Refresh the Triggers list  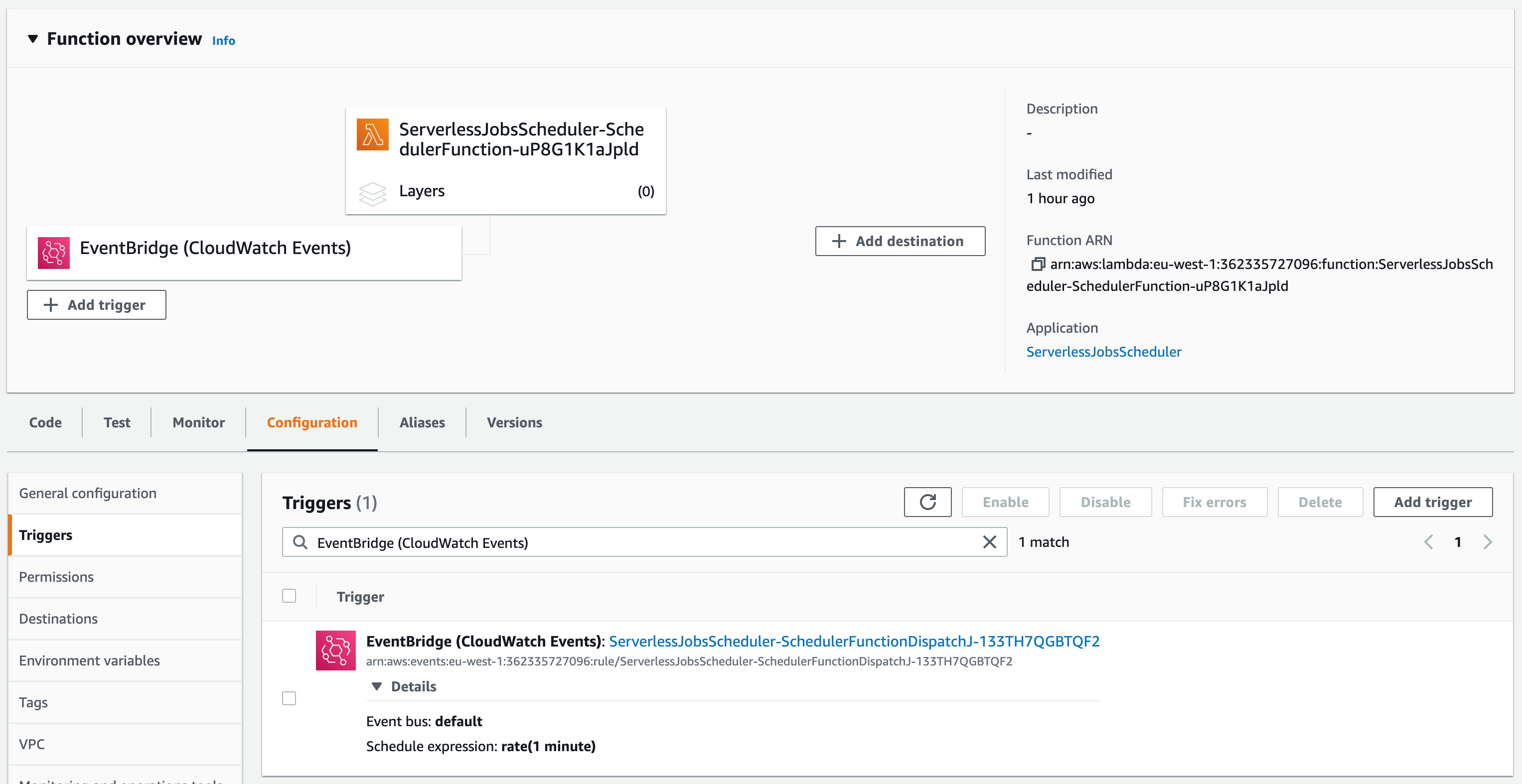pos(927,502)
